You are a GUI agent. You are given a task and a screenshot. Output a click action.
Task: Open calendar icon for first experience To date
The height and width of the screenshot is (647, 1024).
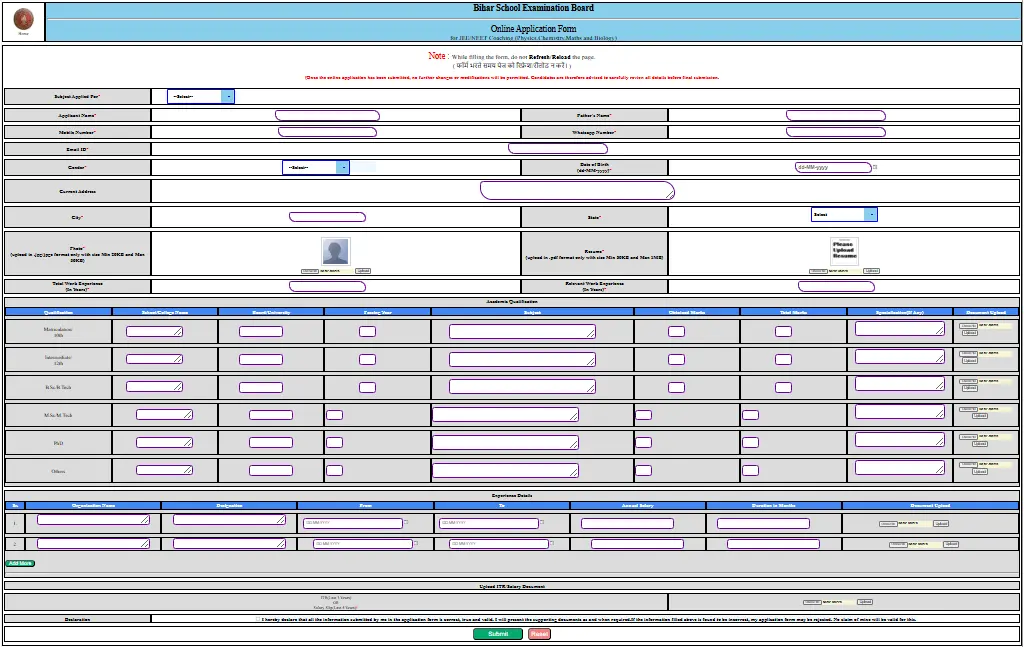tap(542, 522)
